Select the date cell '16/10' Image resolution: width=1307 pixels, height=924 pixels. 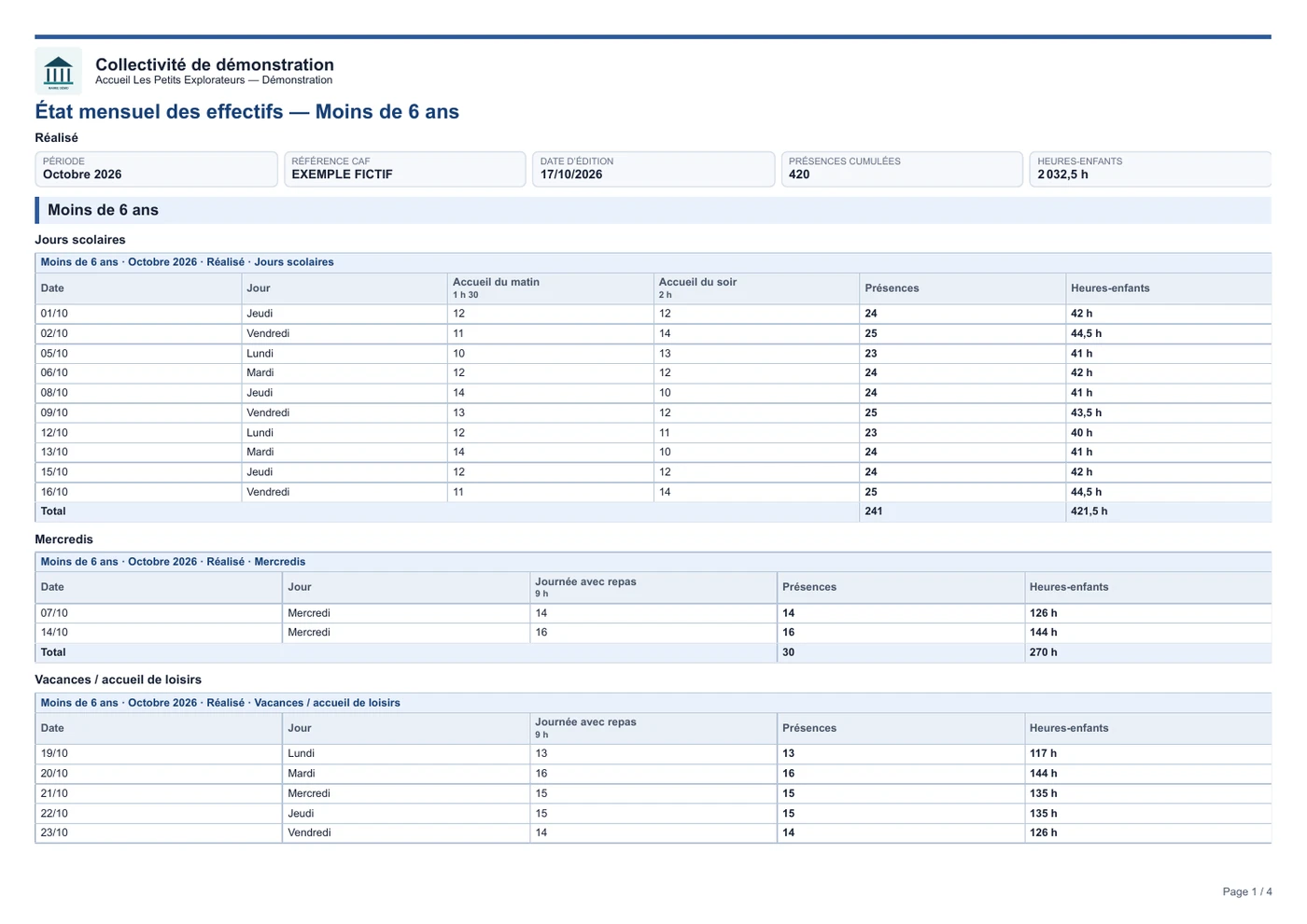(x=138, y=492)
